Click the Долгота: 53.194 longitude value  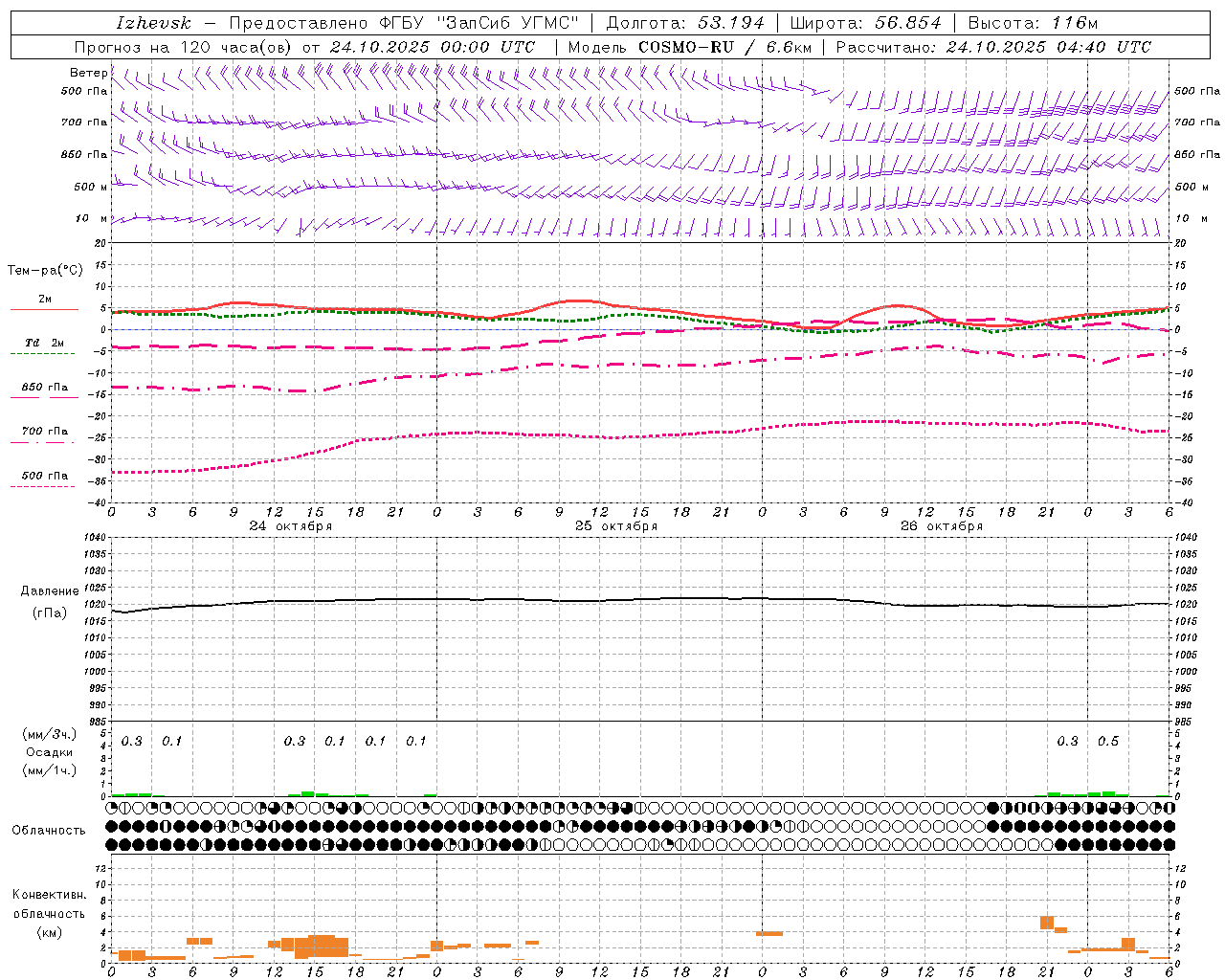tap(685, 23)
